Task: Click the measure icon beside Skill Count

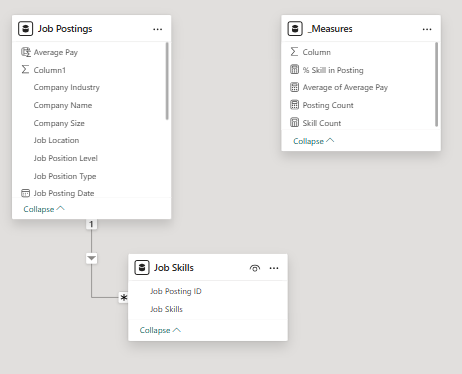Action: click(294, 122)
